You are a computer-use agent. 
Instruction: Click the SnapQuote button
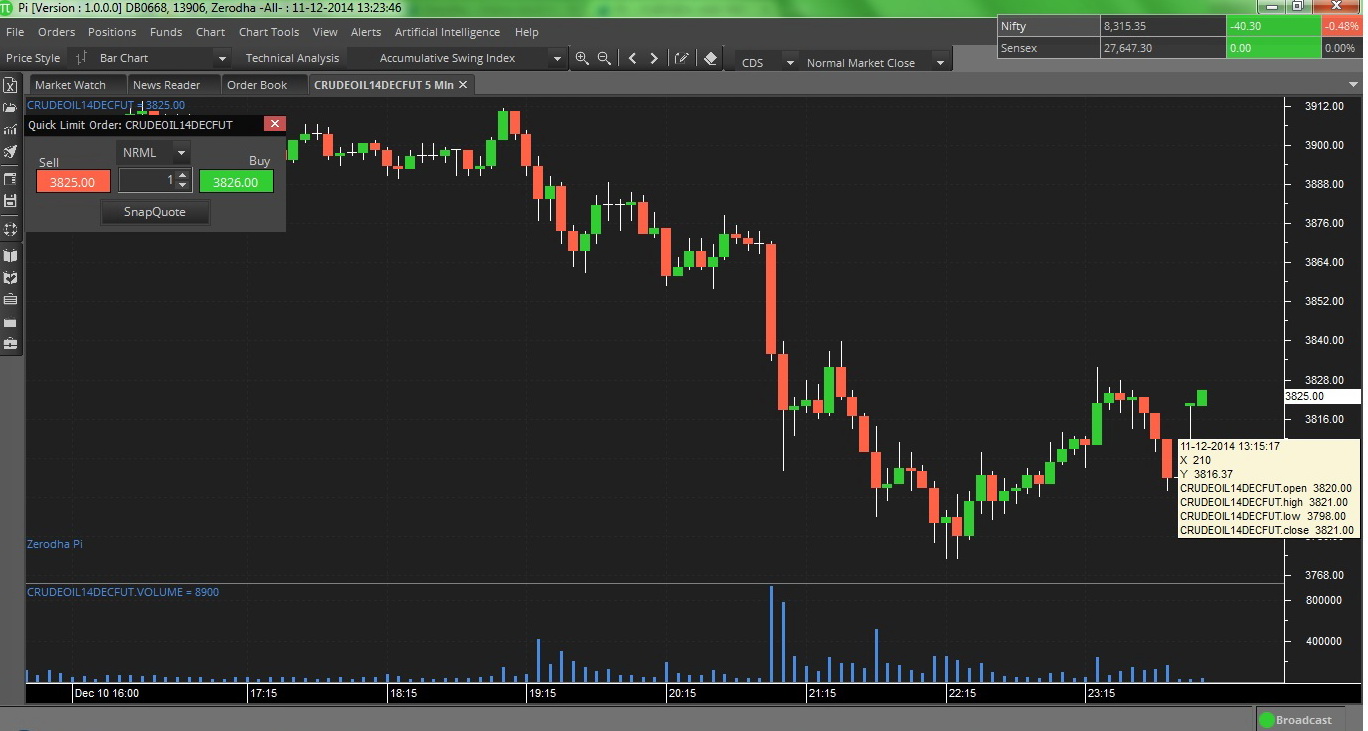pyautogui.click(x=155, y=212)
